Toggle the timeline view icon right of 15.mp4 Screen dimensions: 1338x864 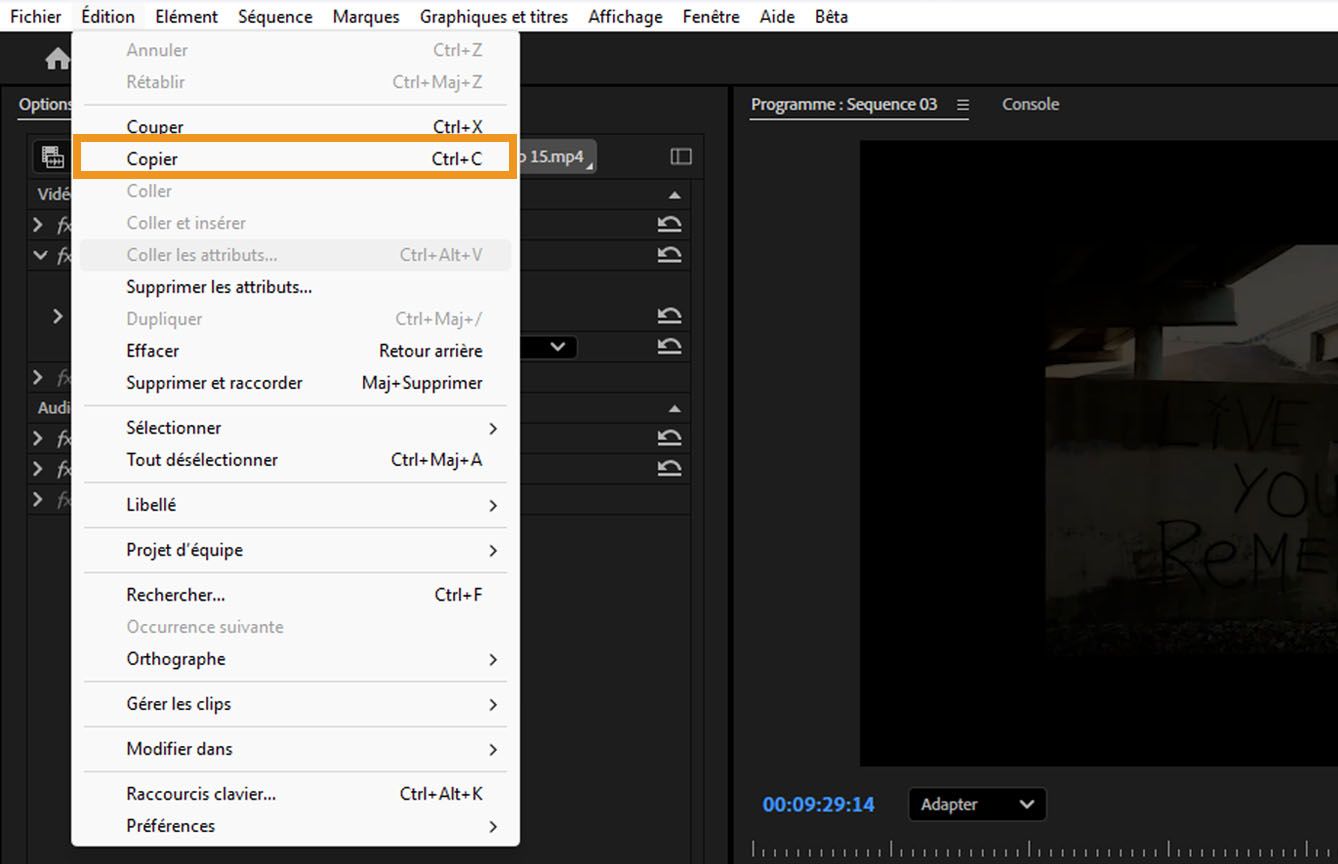coord(681,157)
